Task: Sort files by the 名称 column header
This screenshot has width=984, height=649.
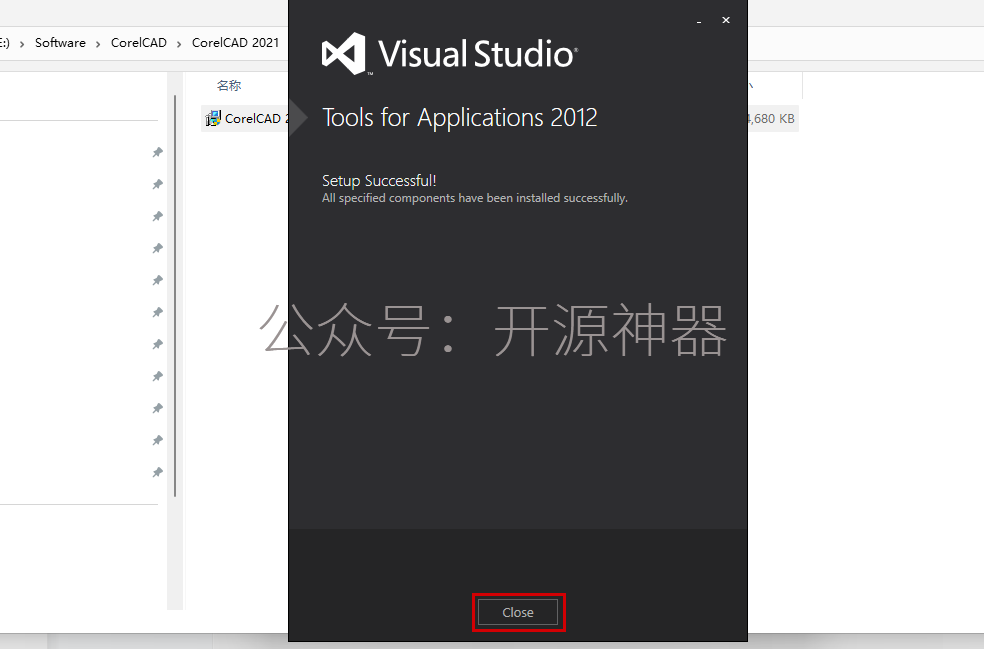Action: pos(229,85)
